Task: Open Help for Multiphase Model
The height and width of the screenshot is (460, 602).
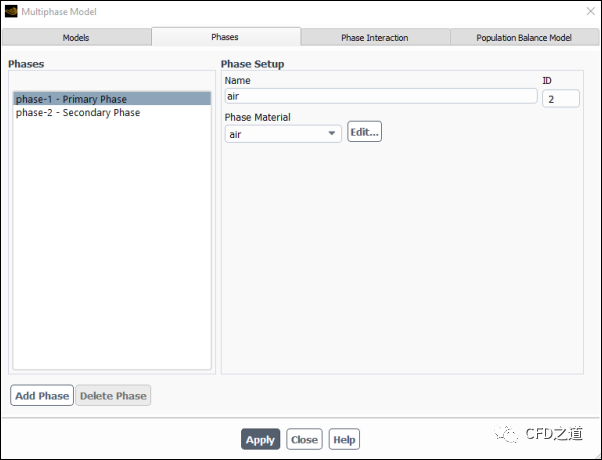Action: click(344, 439)
